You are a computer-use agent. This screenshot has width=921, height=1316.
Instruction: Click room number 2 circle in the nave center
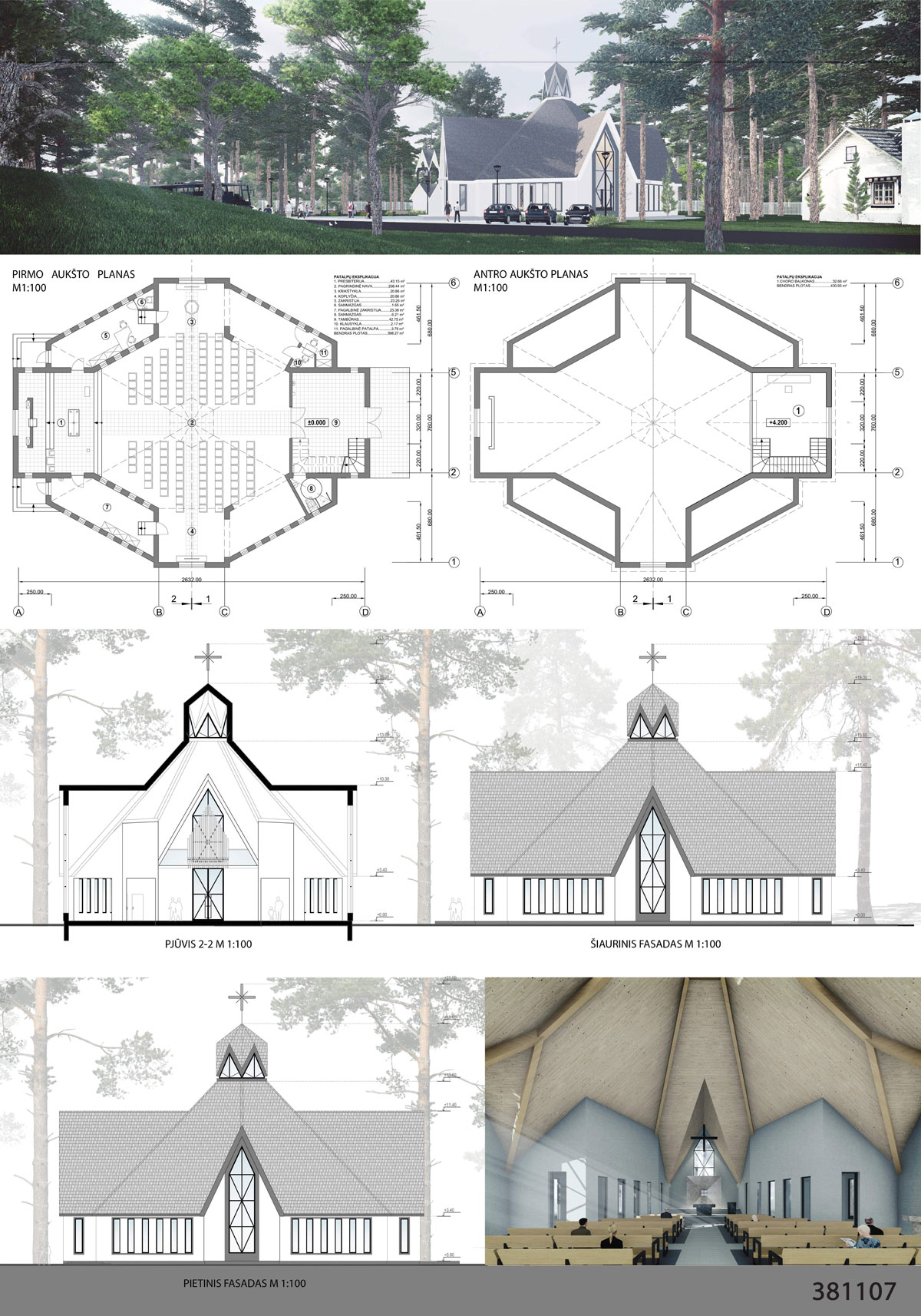tap(193, 423)
